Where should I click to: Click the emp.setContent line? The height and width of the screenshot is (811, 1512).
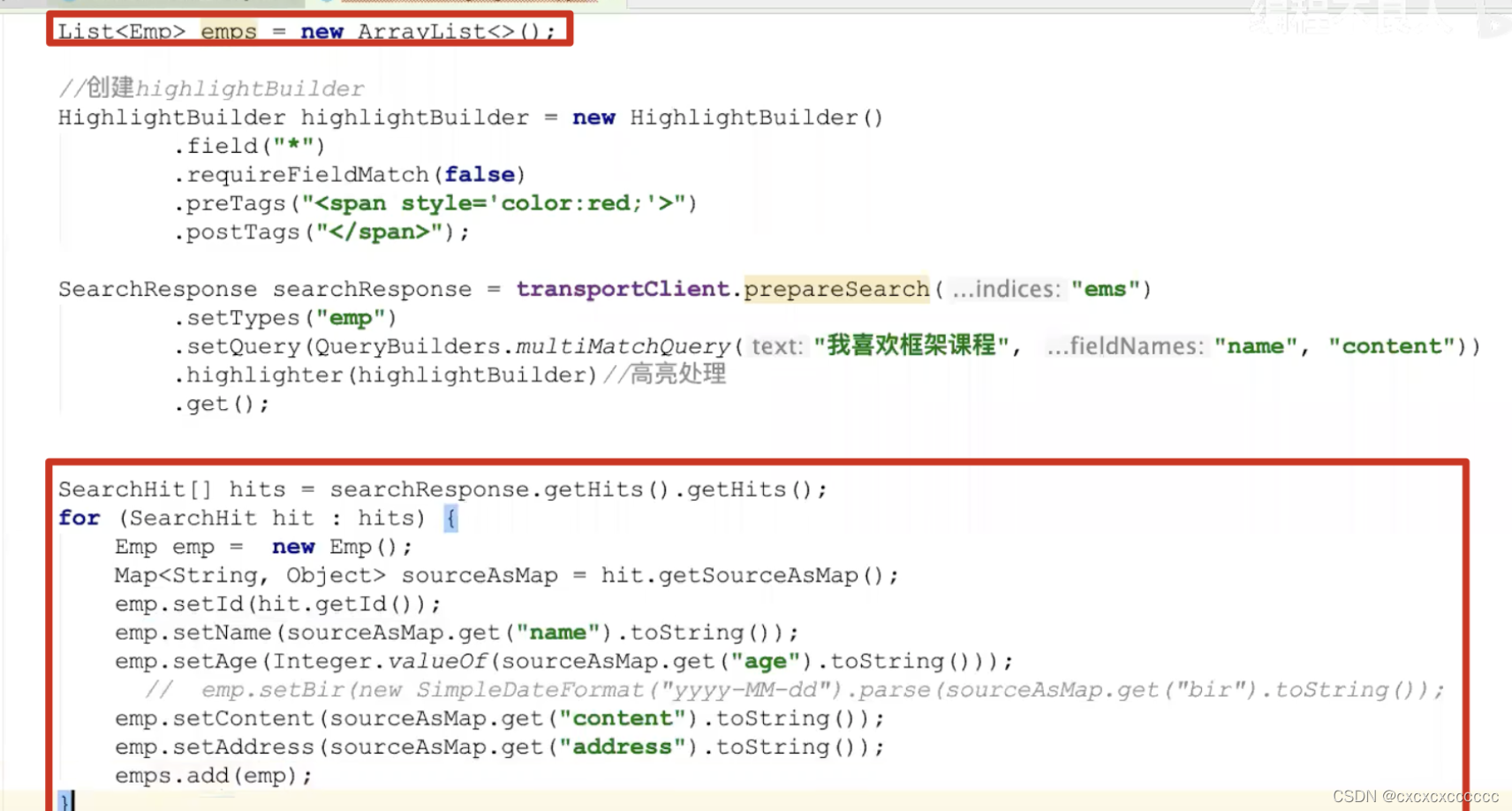pos(499,718)
